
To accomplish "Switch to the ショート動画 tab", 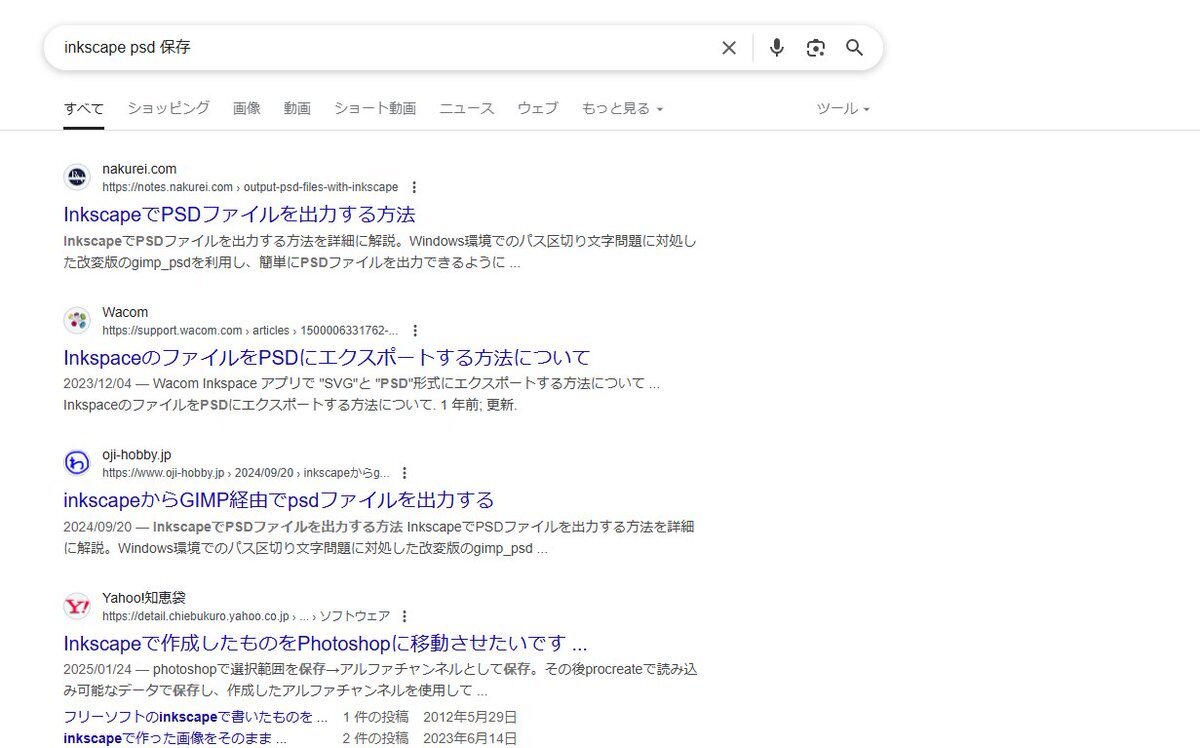I will pos(375,108).
